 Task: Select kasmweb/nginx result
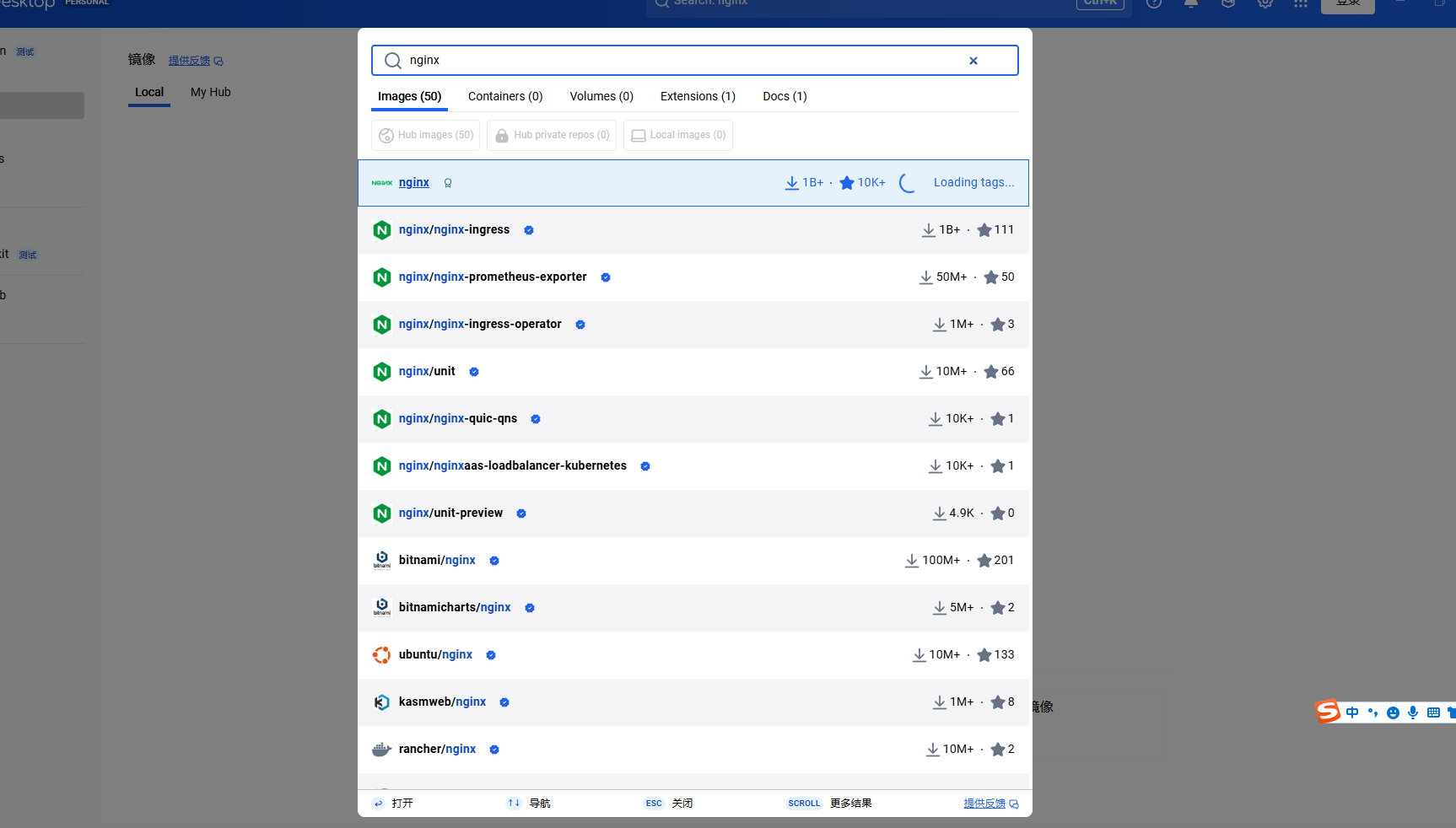[693, 702]
